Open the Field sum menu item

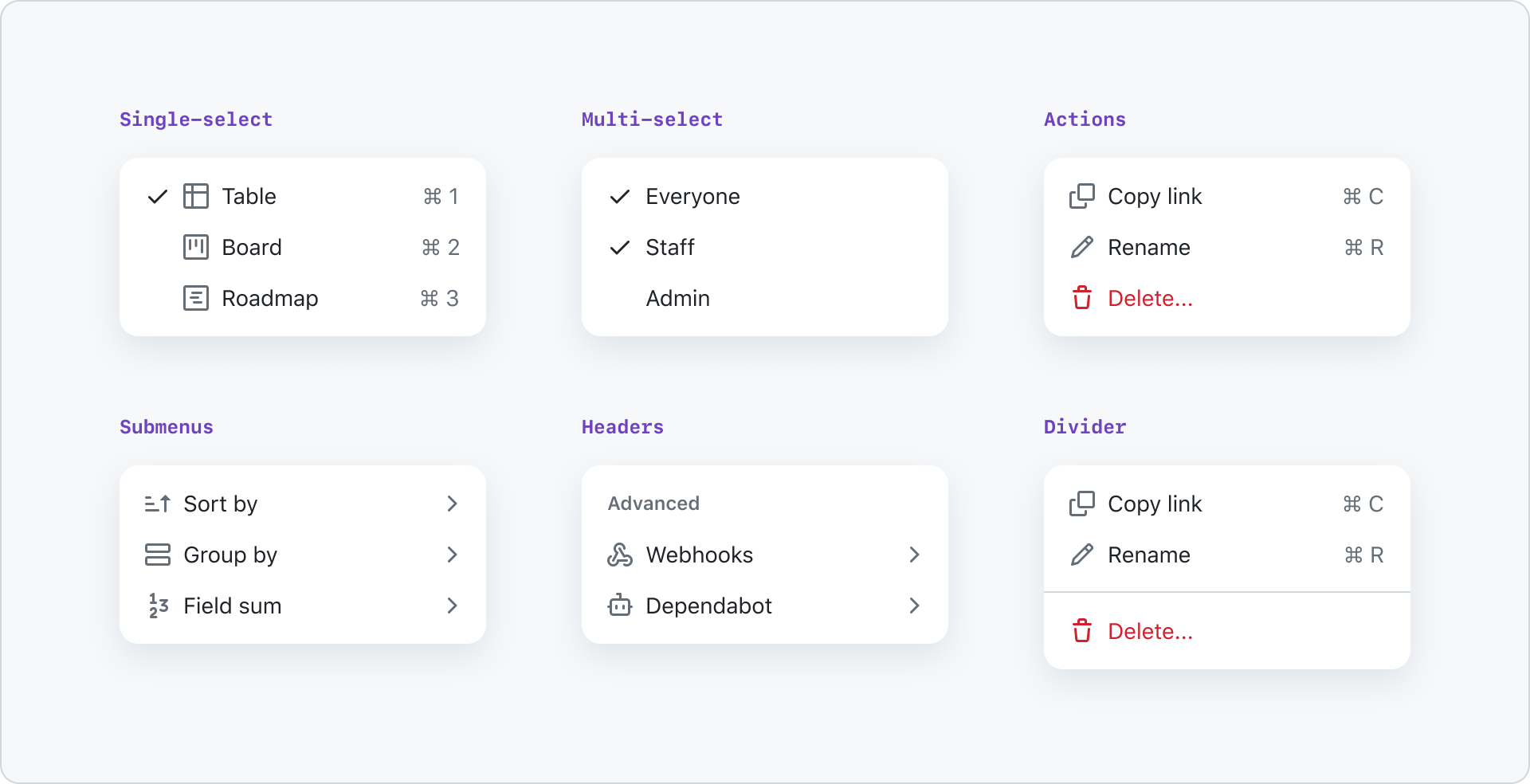point(303,606)
